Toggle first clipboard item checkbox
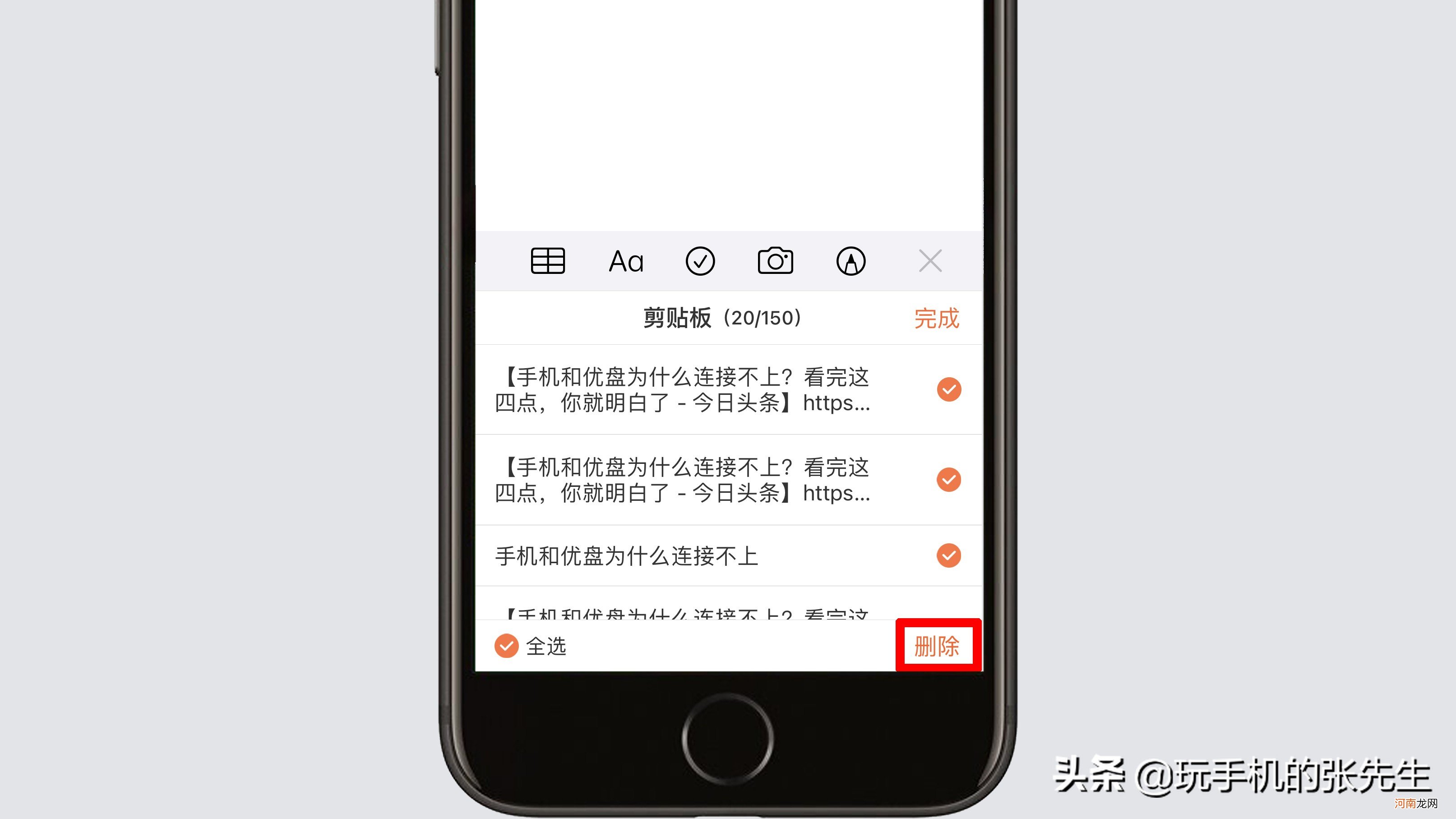The width and height of the screenshot is (1456, 819). (947, 389)
